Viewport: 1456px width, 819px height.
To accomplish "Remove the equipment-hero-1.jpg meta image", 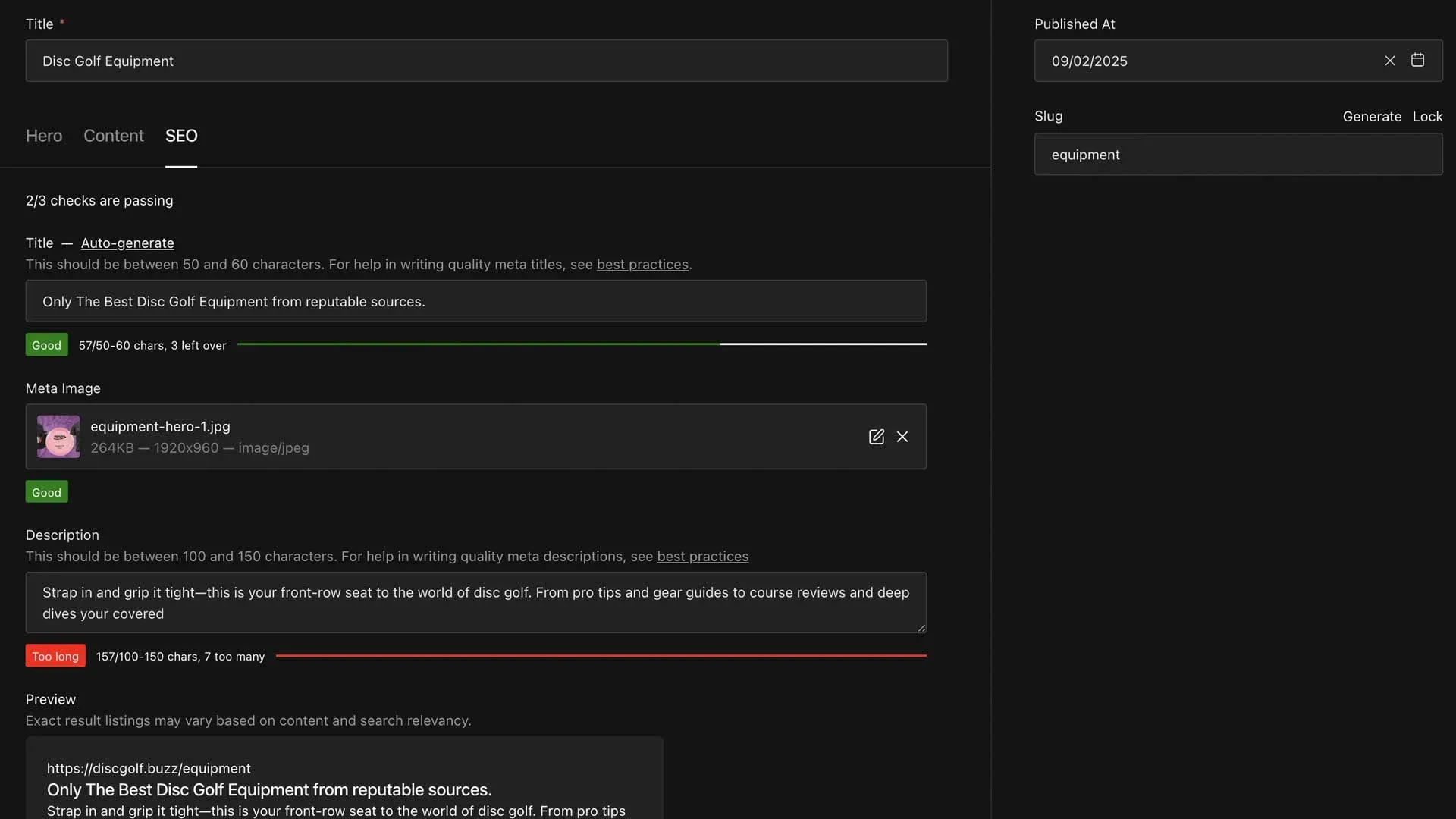I will (x=902, y=437).
